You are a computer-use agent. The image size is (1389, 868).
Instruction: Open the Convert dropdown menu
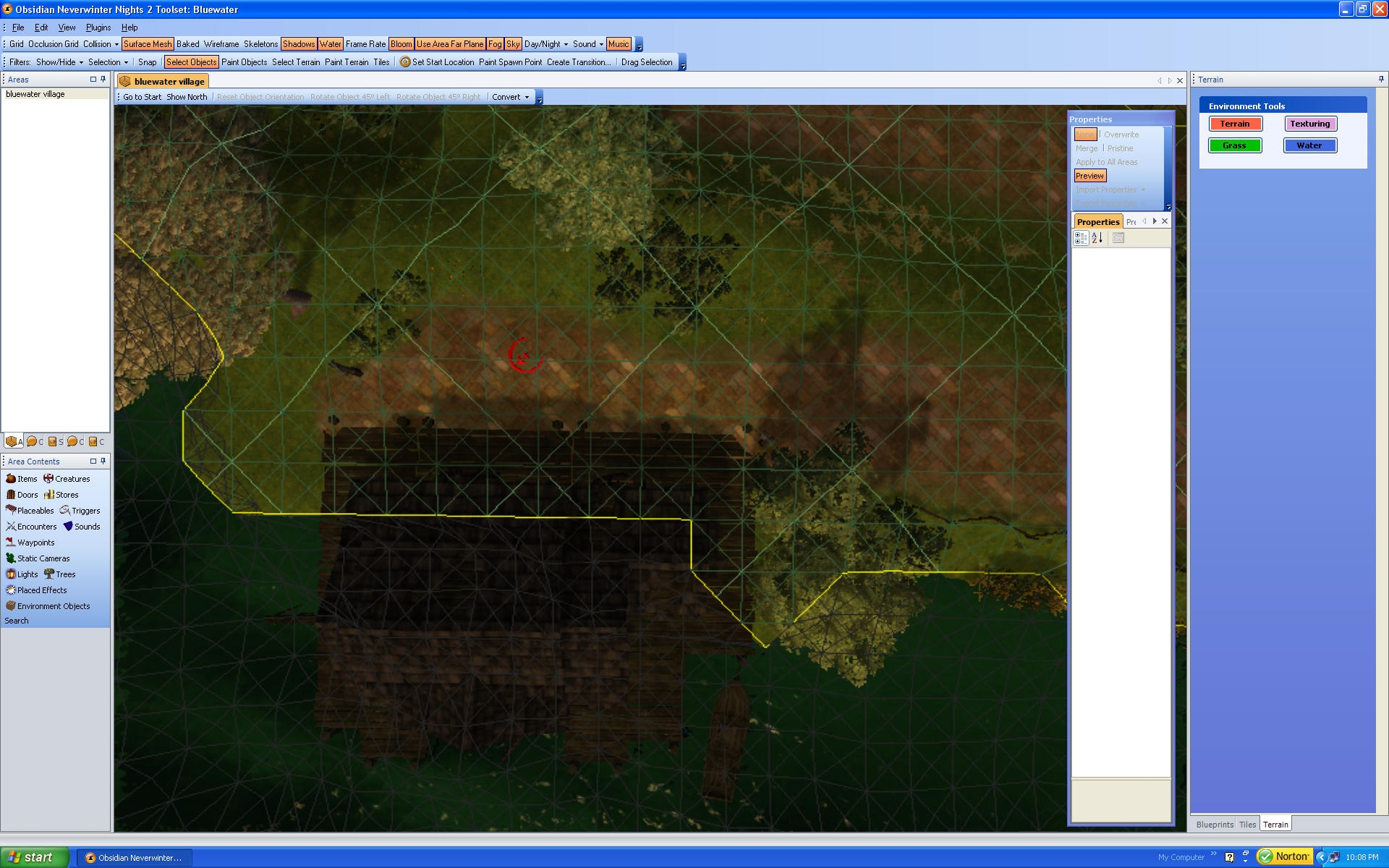coord(510,97)
